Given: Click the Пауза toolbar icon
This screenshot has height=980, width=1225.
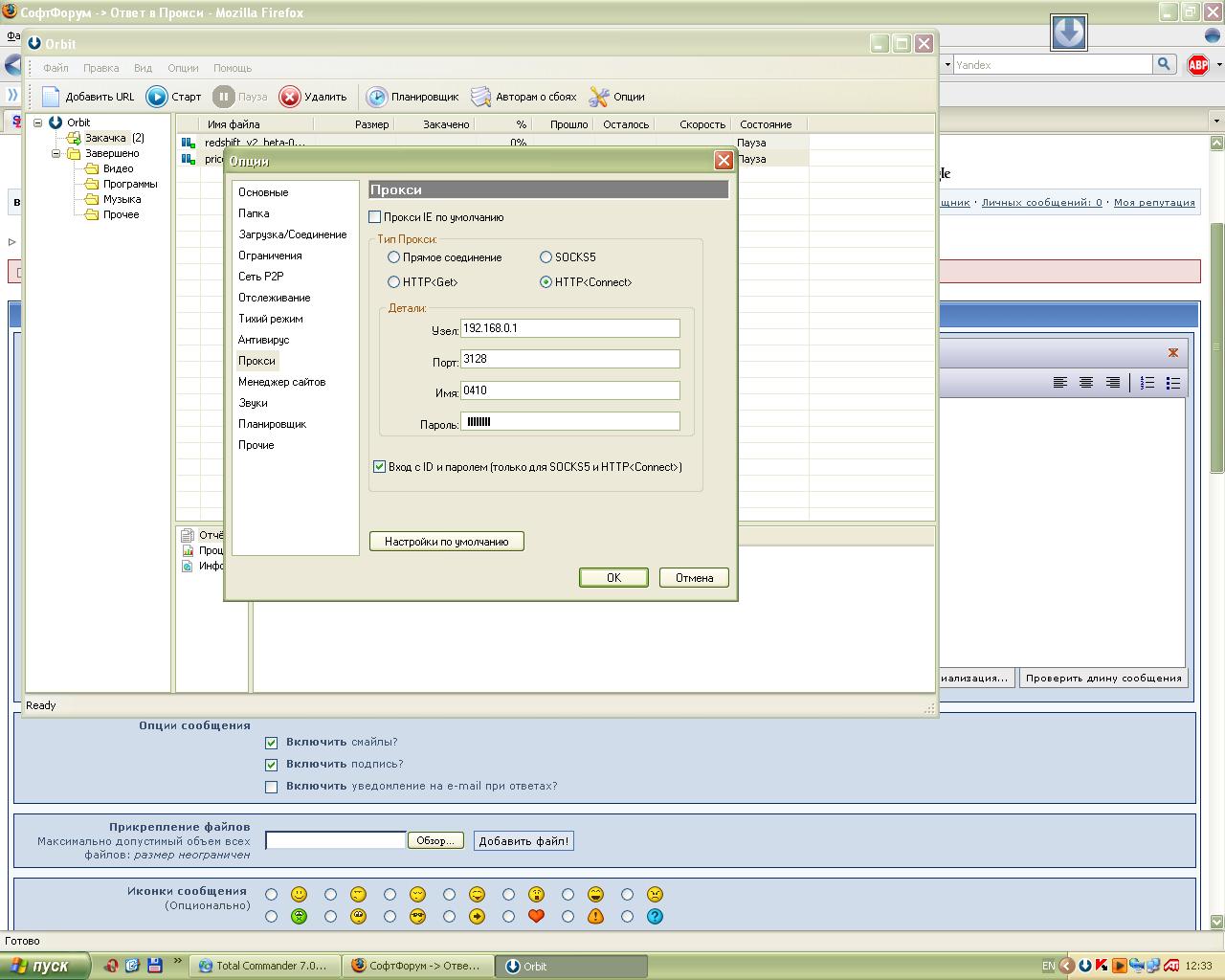Looking at the screenshot, I should [x=223, y=97].
